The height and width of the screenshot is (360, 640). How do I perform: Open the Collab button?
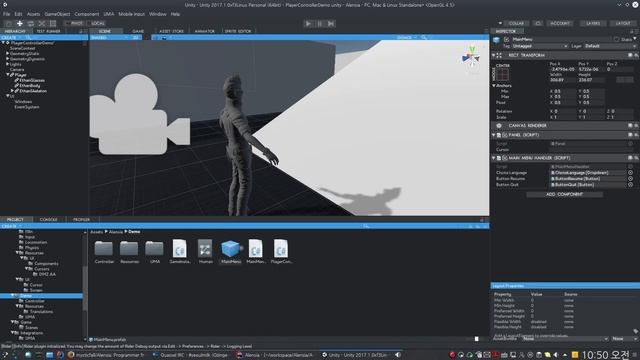pyautogui.click(x=516, y=23)
